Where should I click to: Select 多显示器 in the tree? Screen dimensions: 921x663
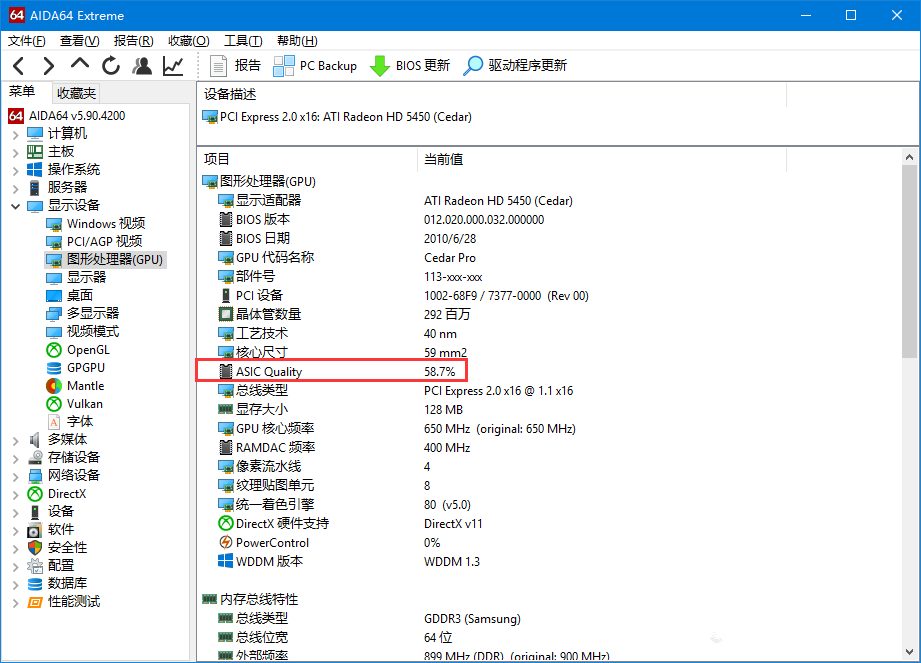[x=93, y=314]
